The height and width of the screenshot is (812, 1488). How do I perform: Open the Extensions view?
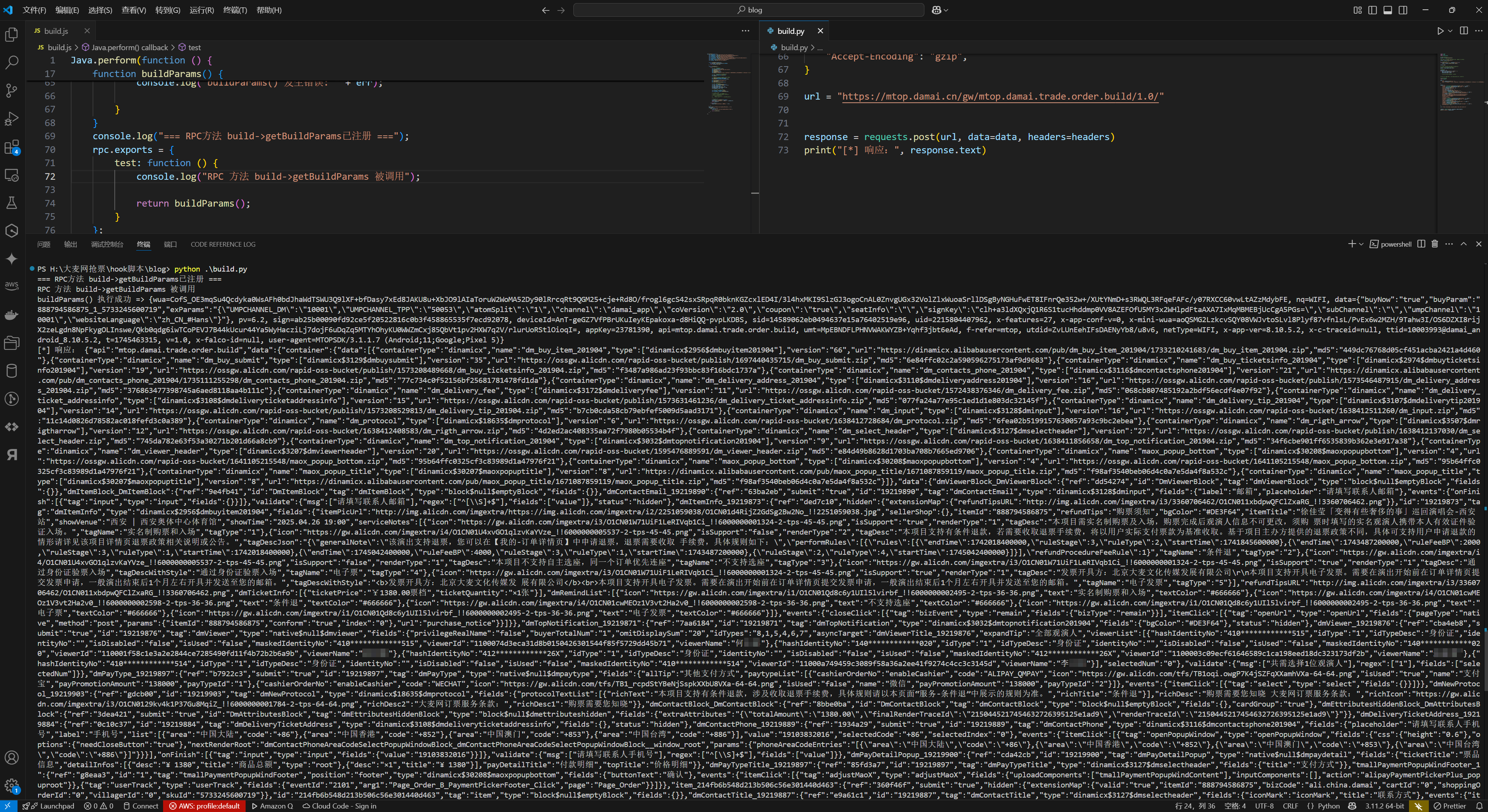coord(12,147)
